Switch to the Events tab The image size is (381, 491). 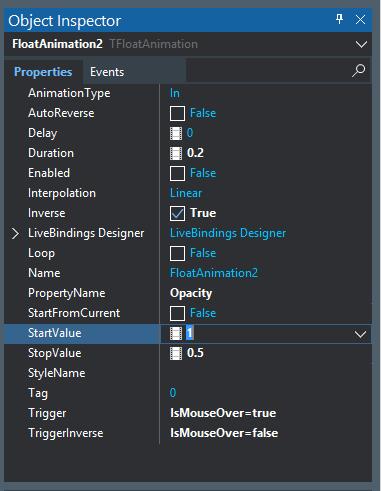107,72
